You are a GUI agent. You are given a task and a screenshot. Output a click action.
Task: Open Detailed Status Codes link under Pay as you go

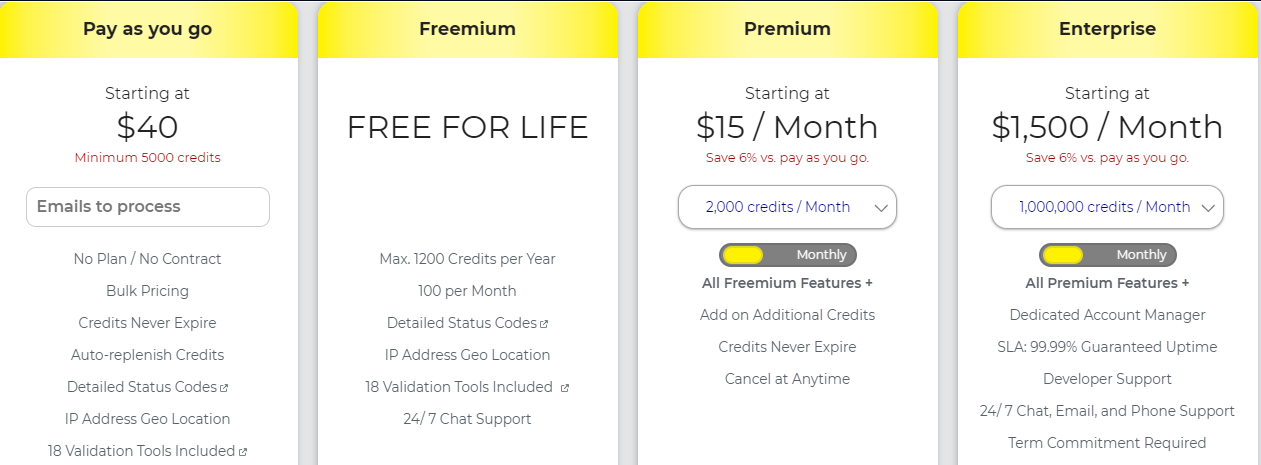tap(142, 387)
